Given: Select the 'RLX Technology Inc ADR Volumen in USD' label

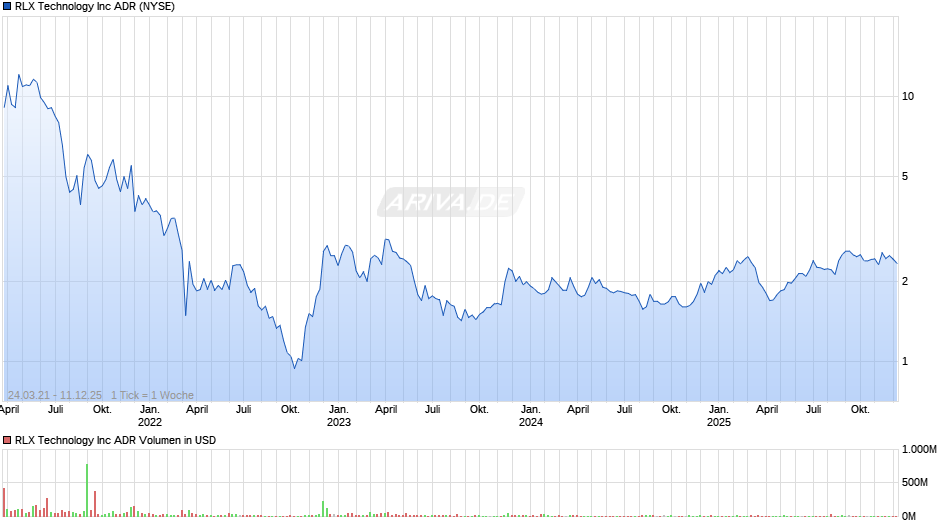Looking at the screenshot, I should click(x=115, y=440).
